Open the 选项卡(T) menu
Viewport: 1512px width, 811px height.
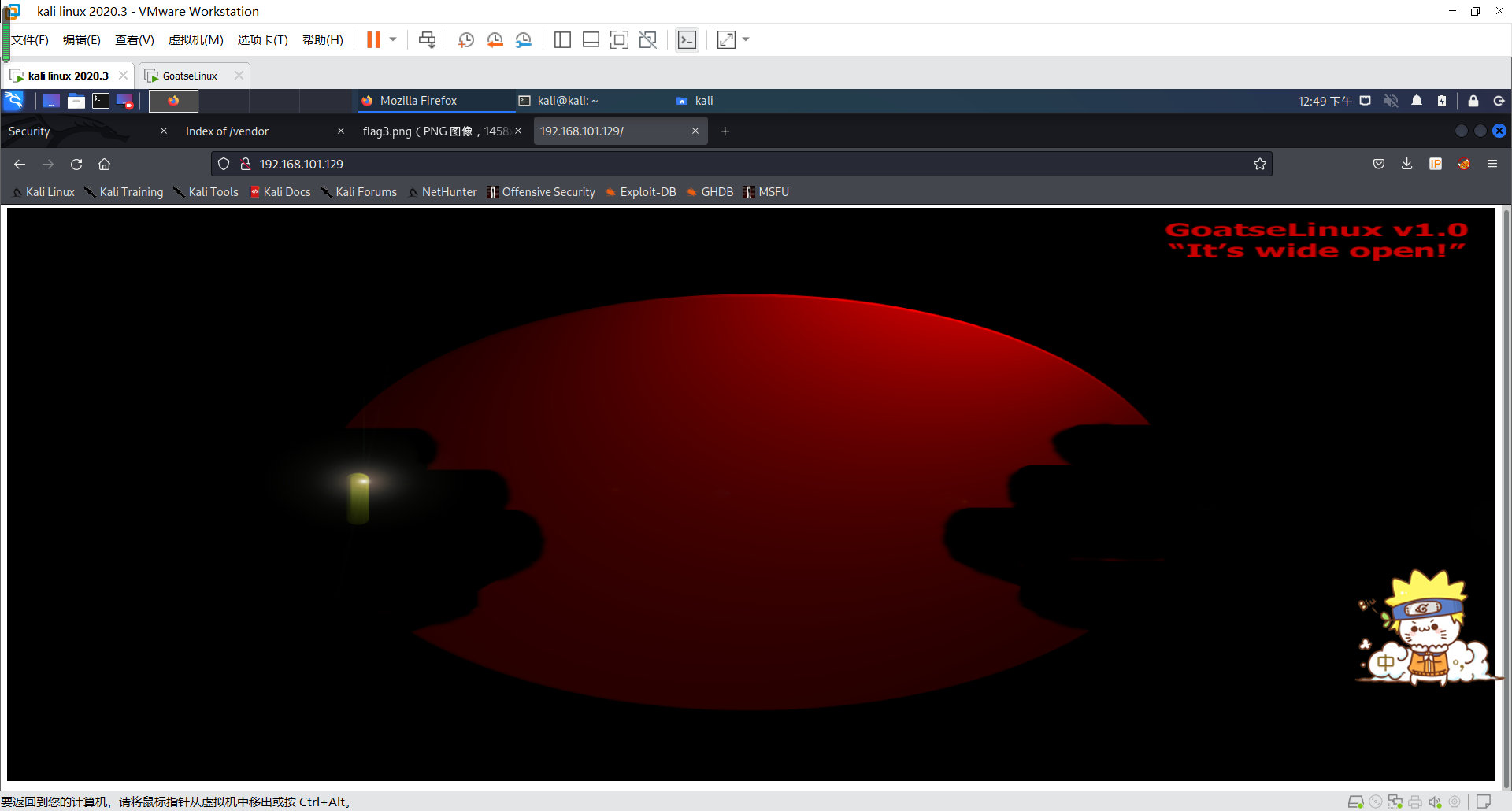(x=262, y=40)
